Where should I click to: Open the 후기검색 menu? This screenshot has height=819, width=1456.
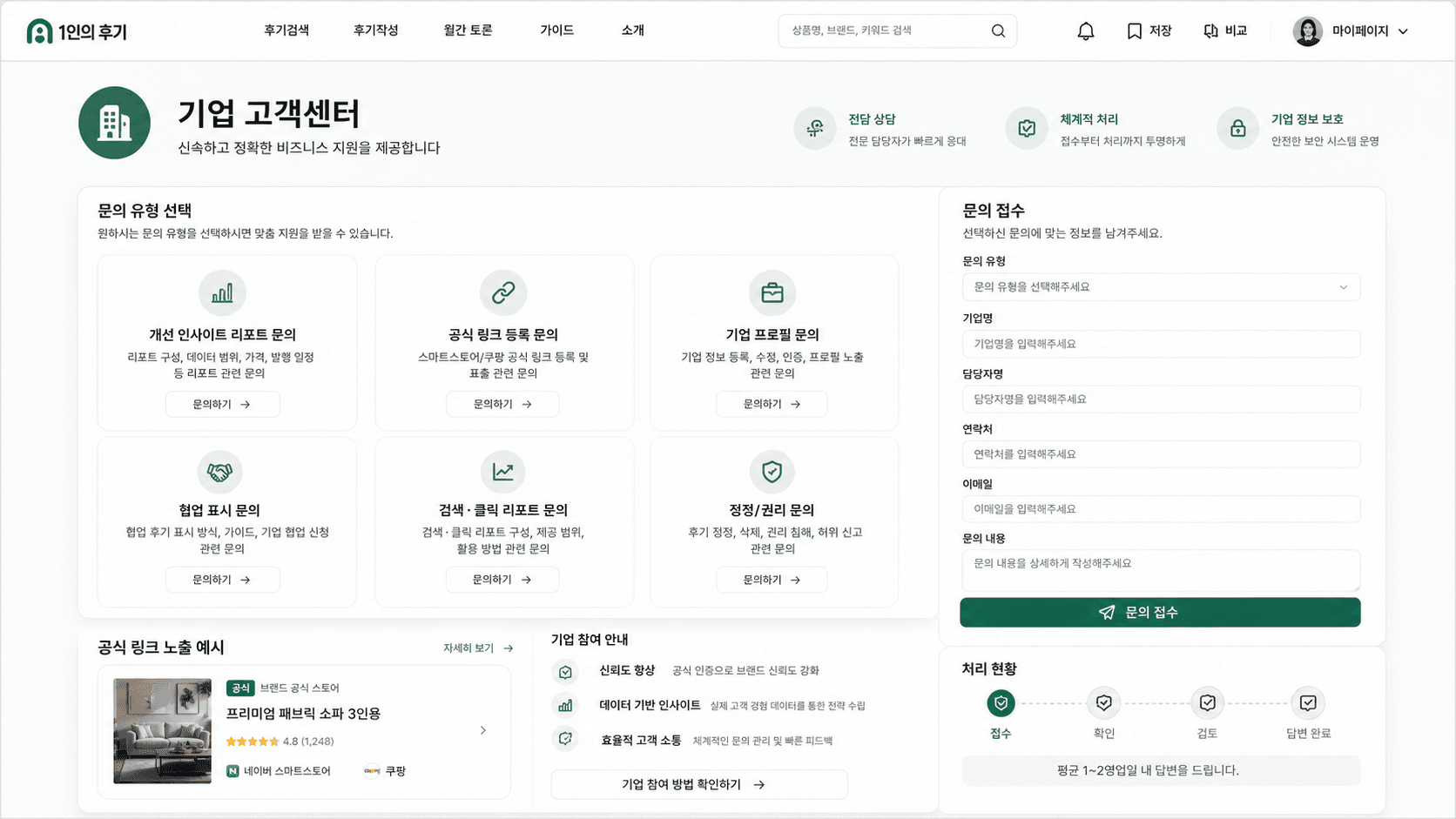[286, 30]
